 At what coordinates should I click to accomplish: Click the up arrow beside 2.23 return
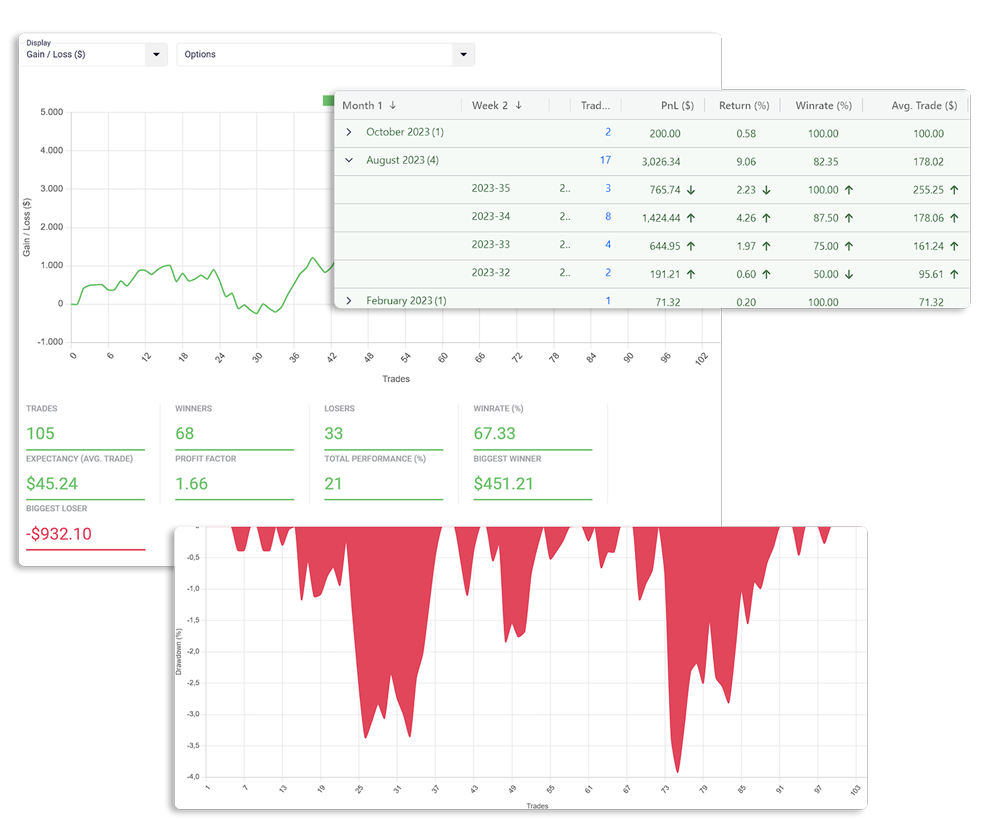point(766,188)
